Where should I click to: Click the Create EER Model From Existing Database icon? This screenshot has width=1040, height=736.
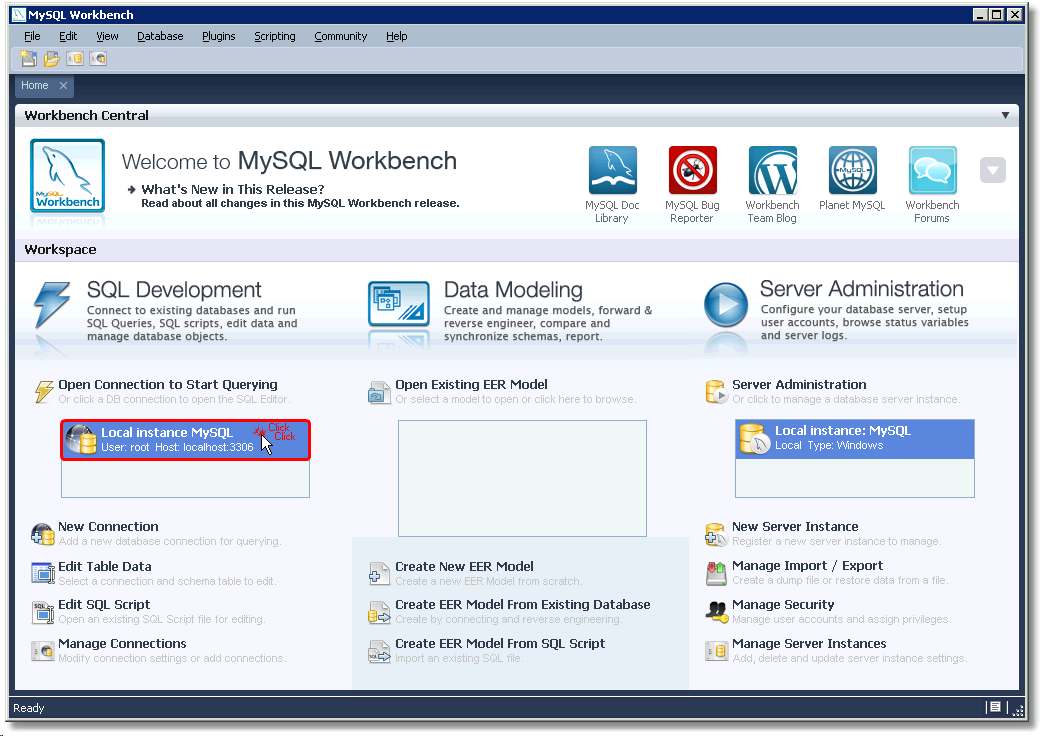[379, 612]
